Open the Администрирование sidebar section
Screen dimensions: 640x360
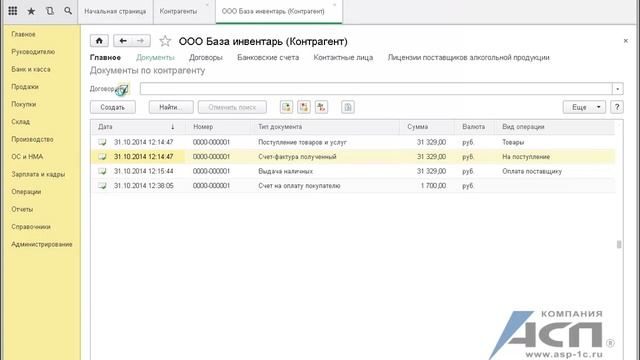tap(42, 244)
